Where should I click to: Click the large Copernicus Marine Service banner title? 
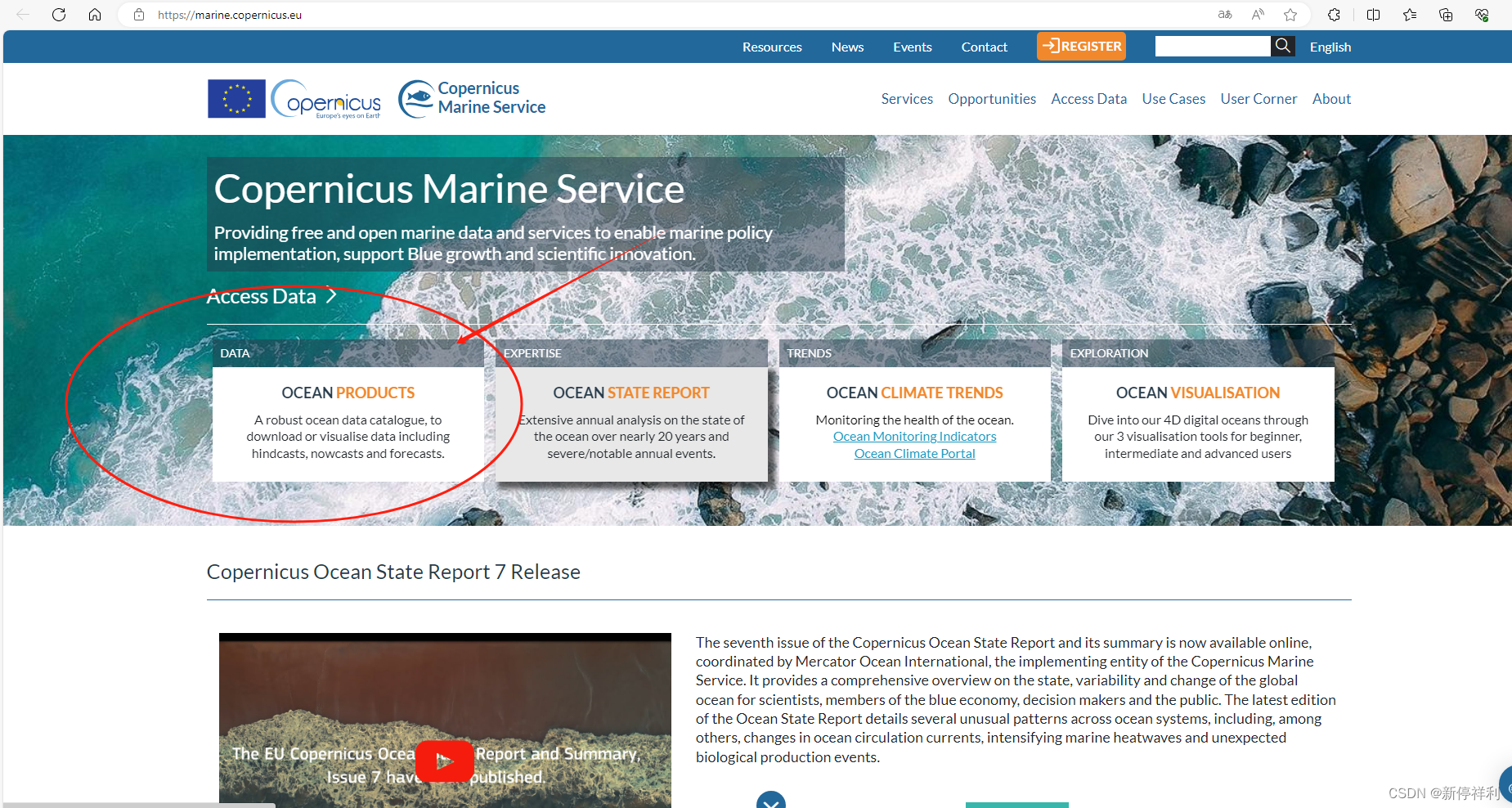tap(449, 189)
